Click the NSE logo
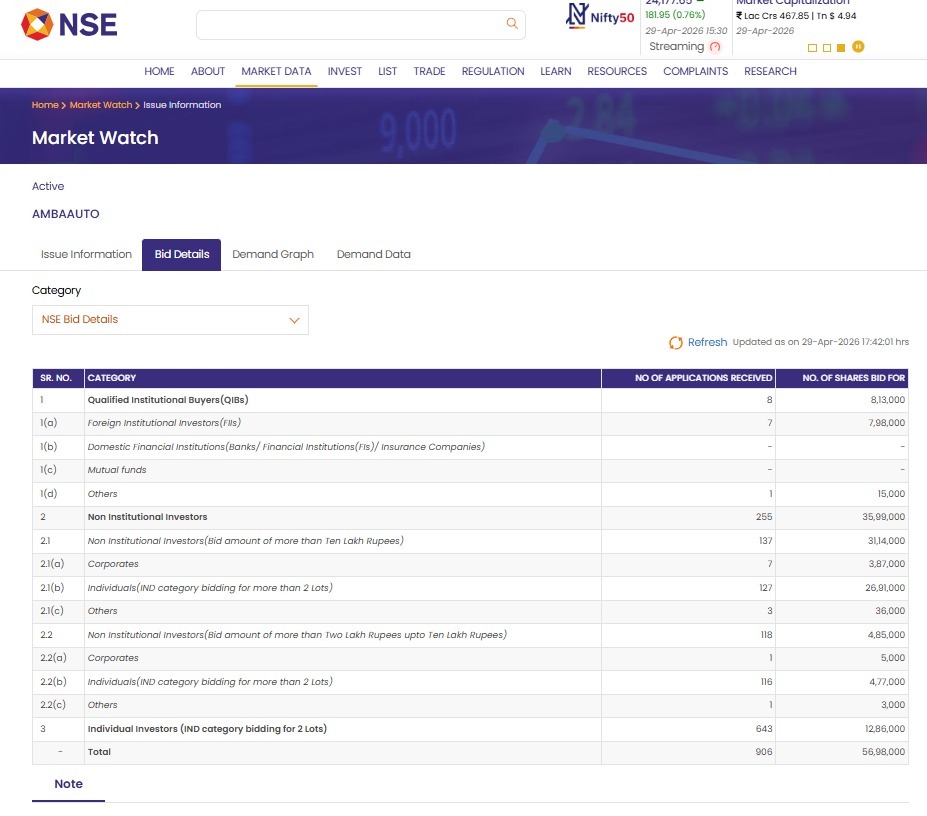This screenshot has width=927, height=816. point(69,24)
